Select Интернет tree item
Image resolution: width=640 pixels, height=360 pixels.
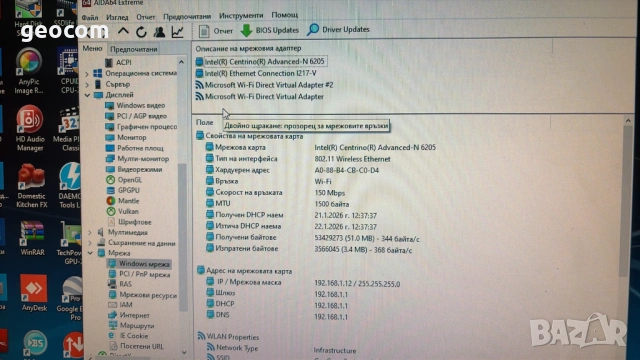pos(129,315)
